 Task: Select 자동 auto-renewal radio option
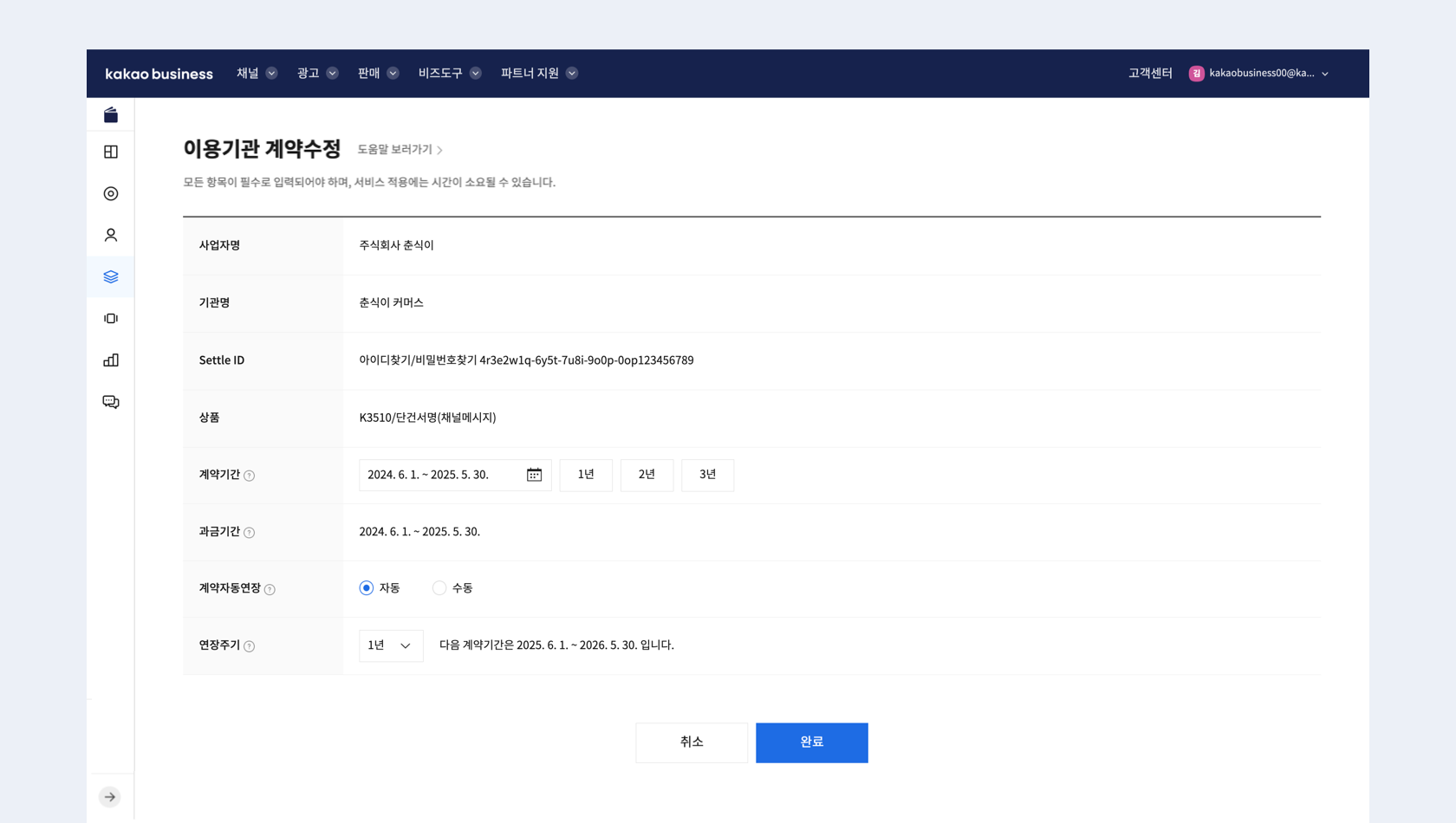(x=367, y=588)
